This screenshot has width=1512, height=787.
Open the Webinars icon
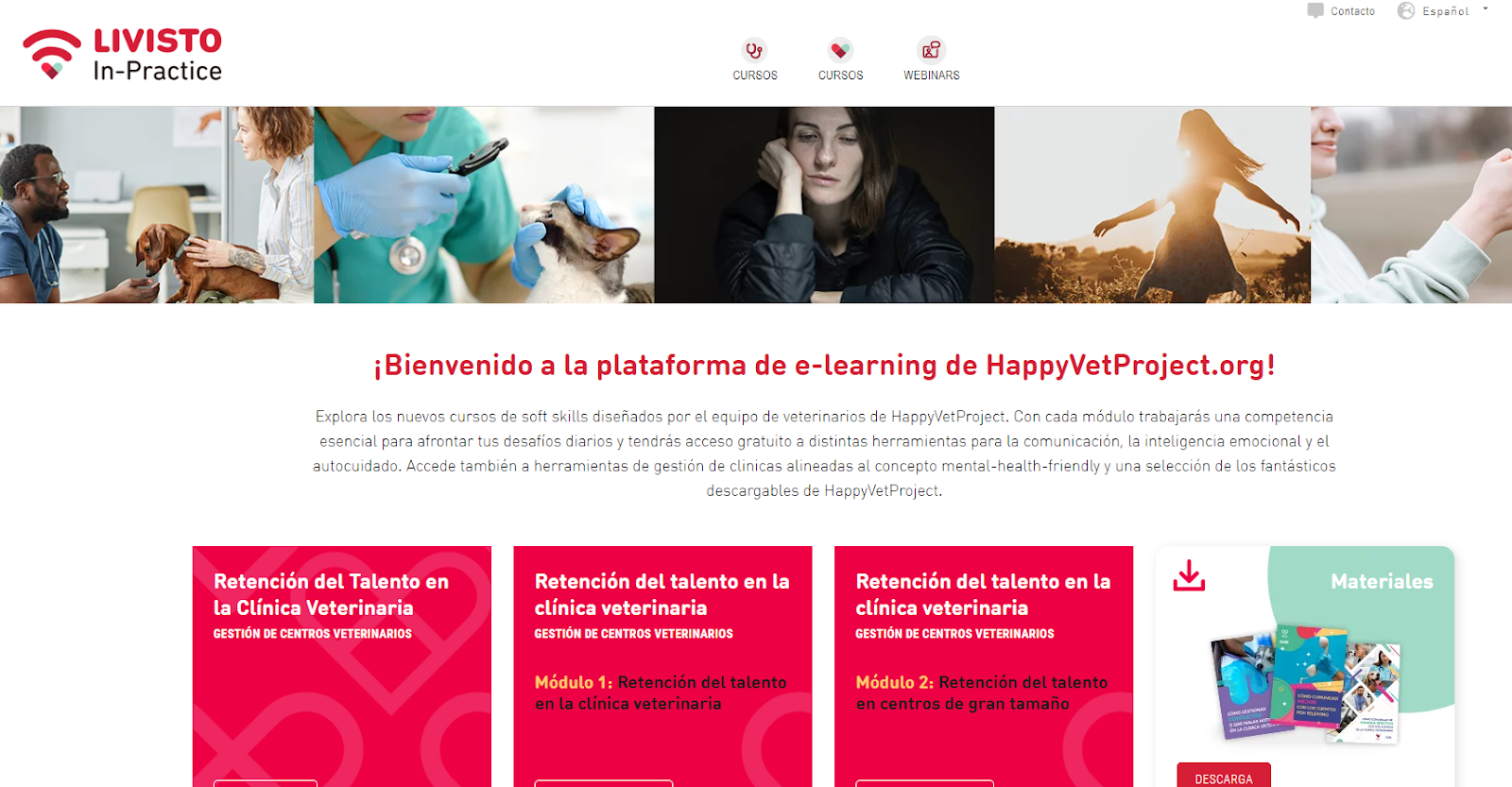pyautogui.click(x=931, y=50)
